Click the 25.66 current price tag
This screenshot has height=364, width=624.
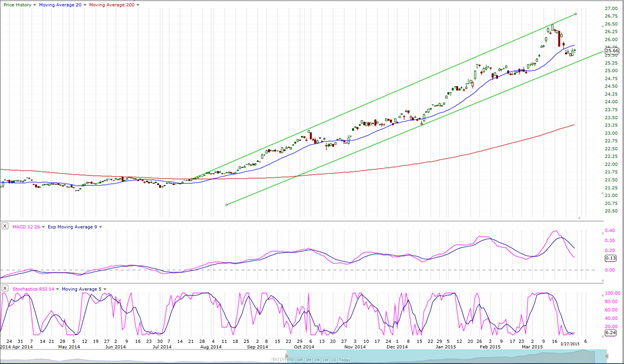pyautogui.click(x=612, y=51)
